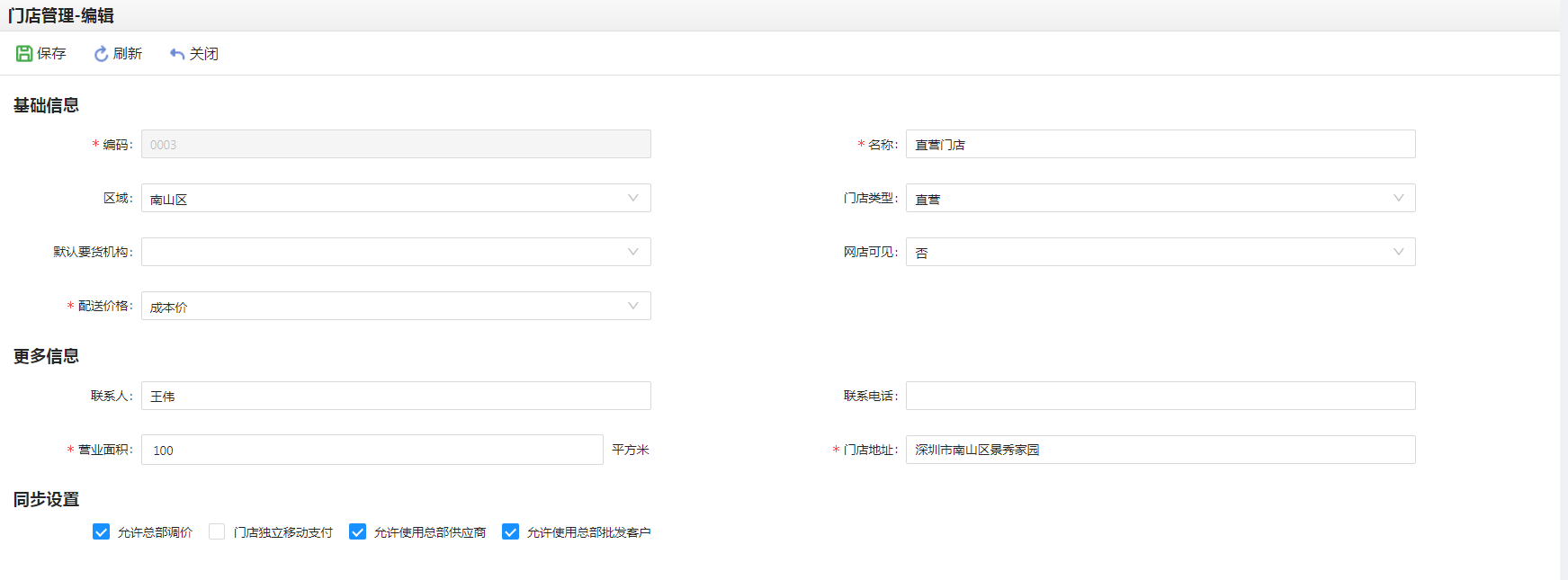Click the 刷新 button label
The width and height of the screenshot is (1568, 580).
coord(128,54)
